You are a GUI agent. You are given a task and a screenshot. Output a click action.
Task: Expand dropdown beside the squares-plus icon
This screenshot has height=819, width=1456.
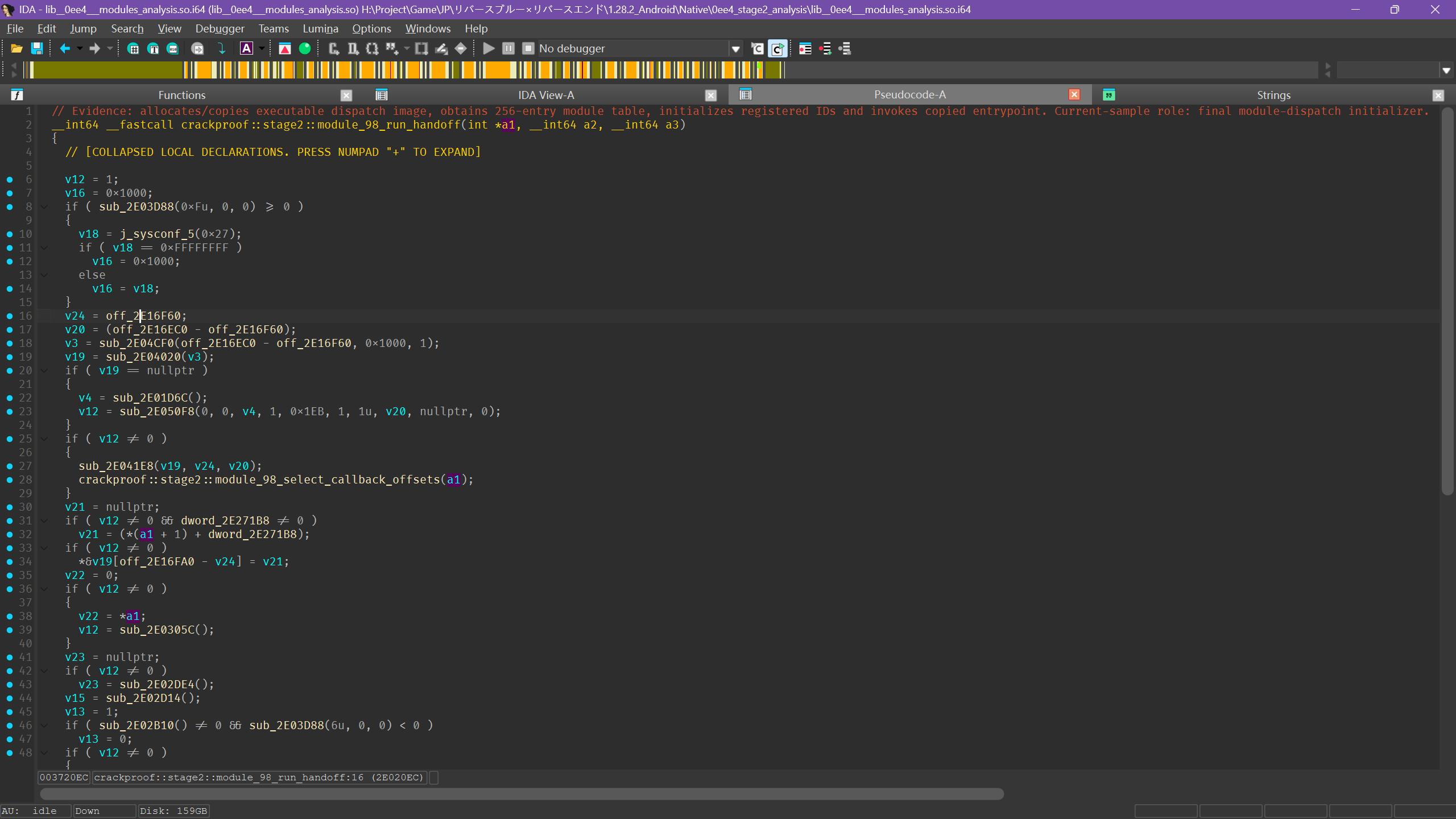click(x=407, y=49)
